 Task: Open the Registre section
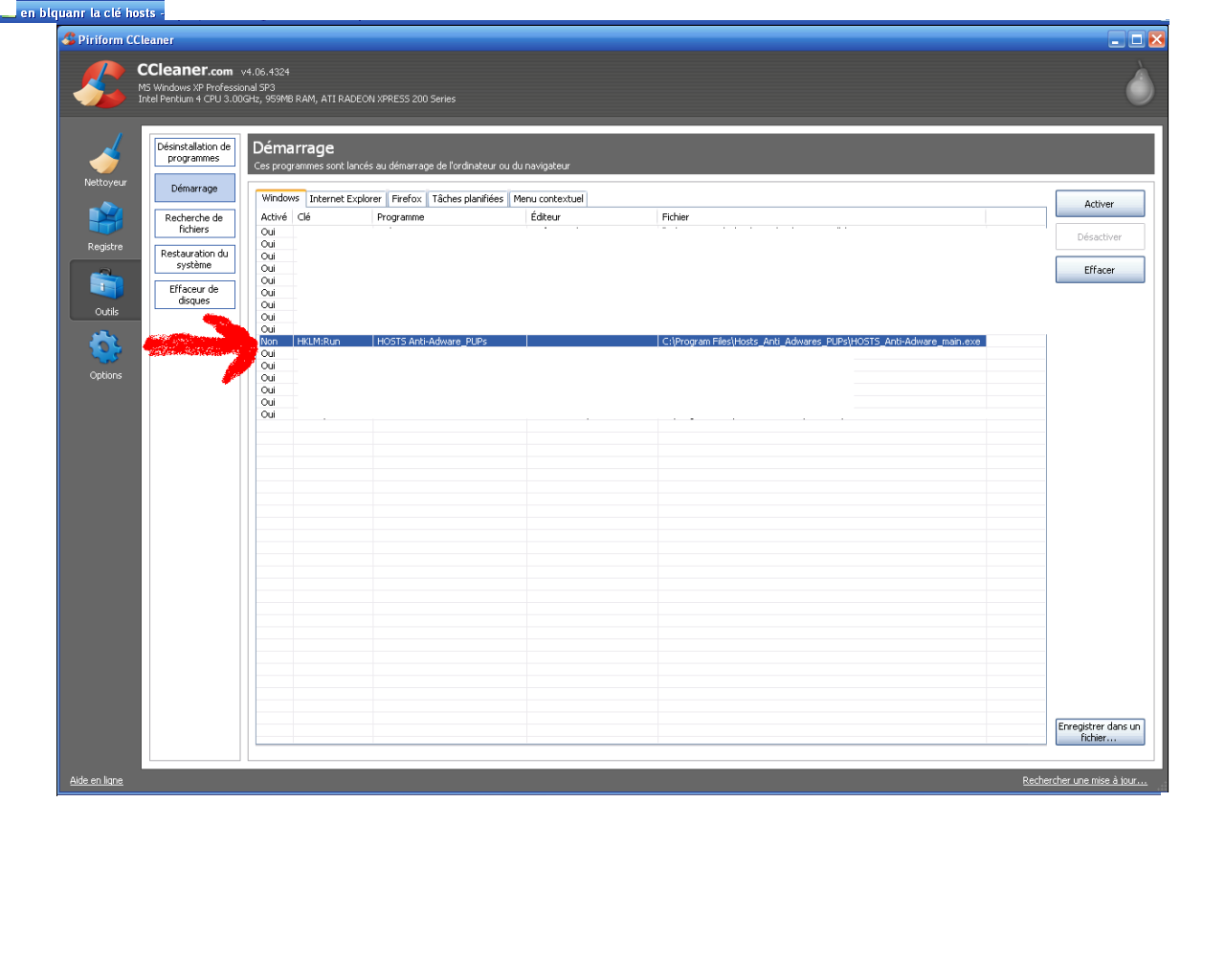coord(105,226)
